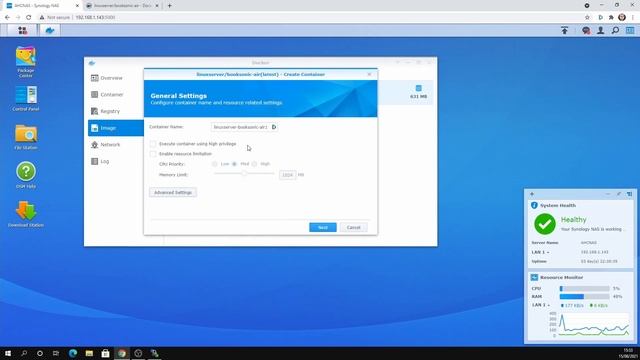Open Windows taskbar search
640x360 pixels.
tap(24, 353)
